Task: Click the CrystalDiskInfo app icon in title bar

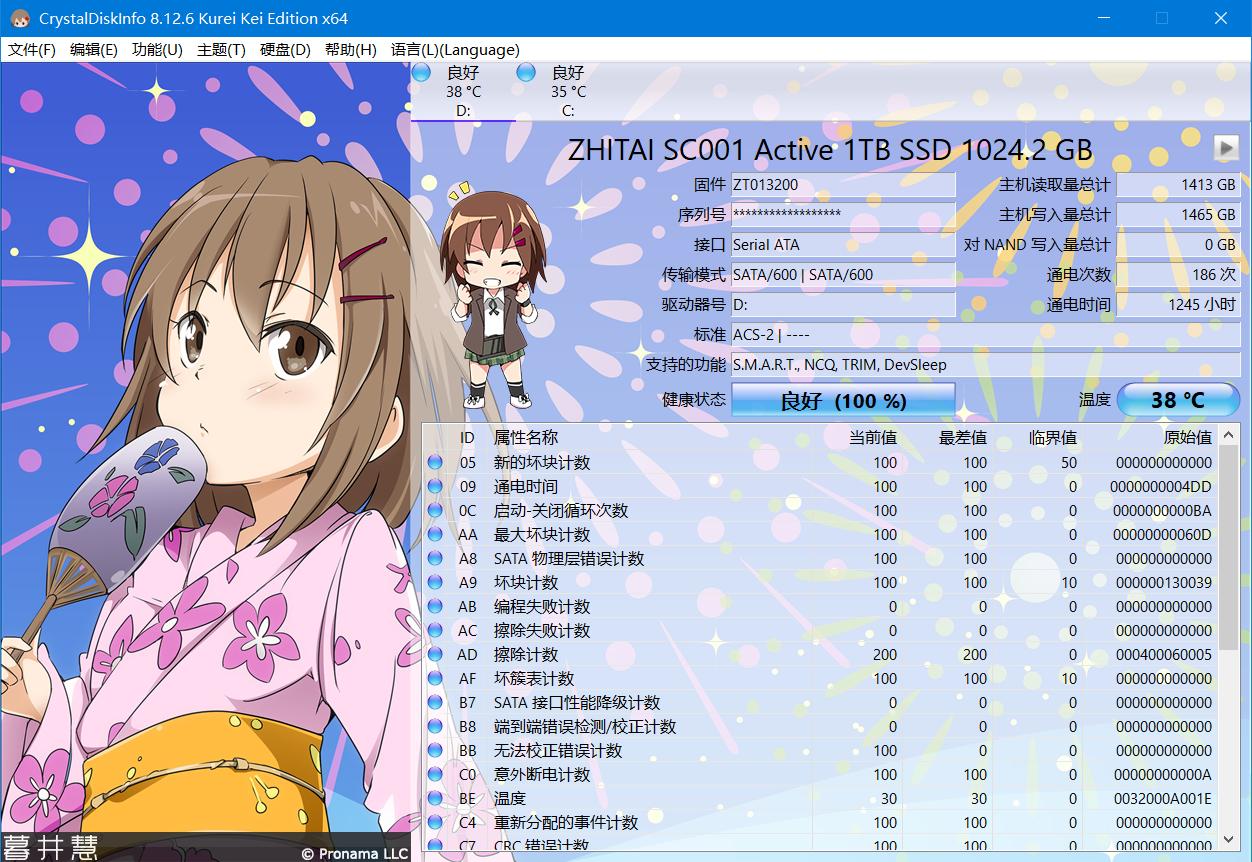Action: click(19, 18)
